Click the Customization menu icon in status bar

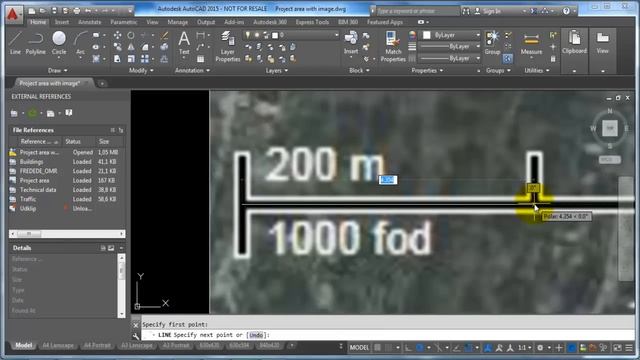pos(629,348)
